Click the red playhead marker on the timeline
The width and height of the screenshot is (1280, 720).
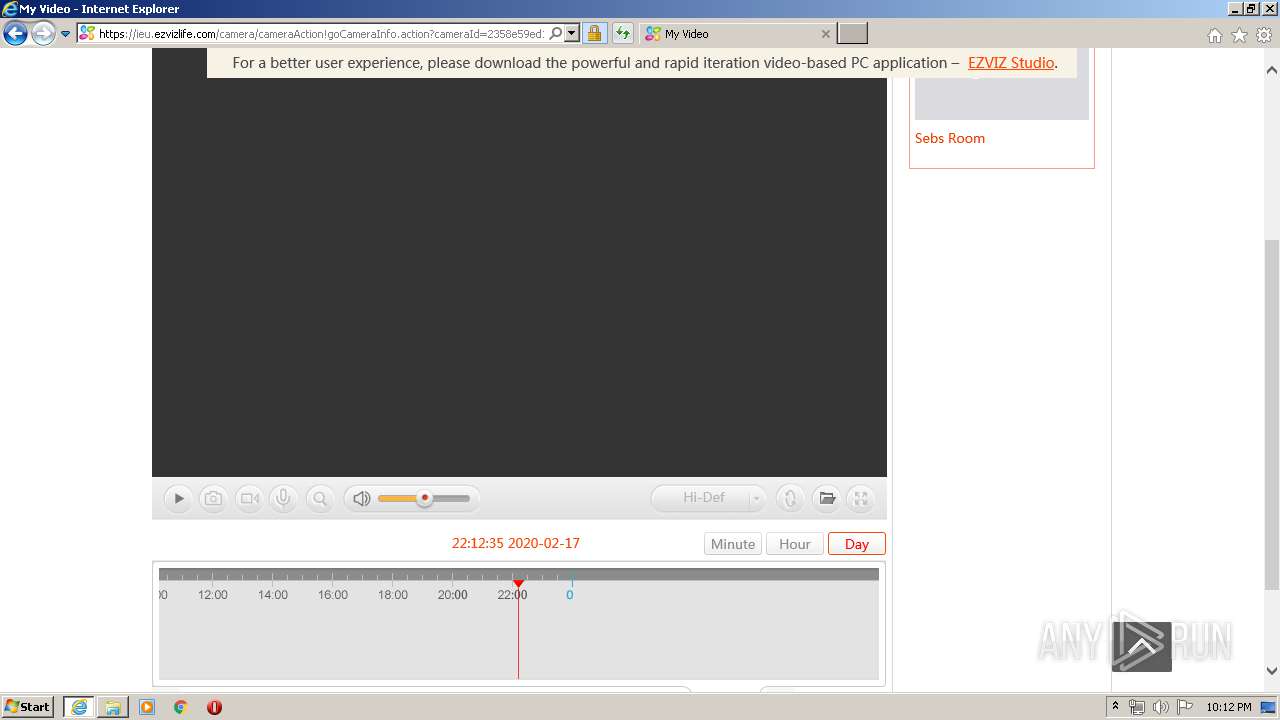[x=518, y=583]
